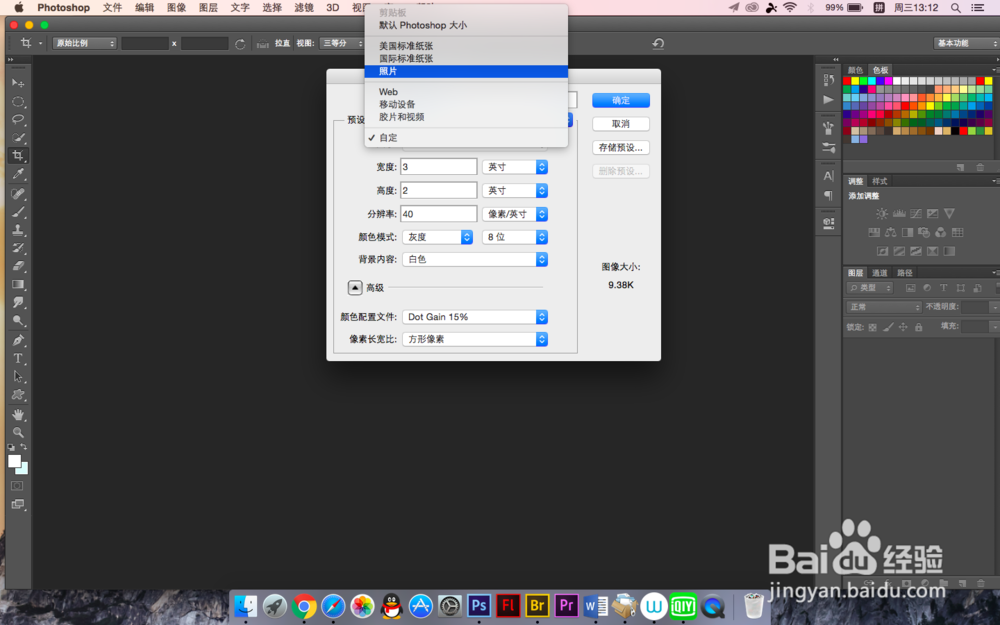Open the Character panel icon
The width and height of the screenshot is (1000, 625).
click(828, 176)
